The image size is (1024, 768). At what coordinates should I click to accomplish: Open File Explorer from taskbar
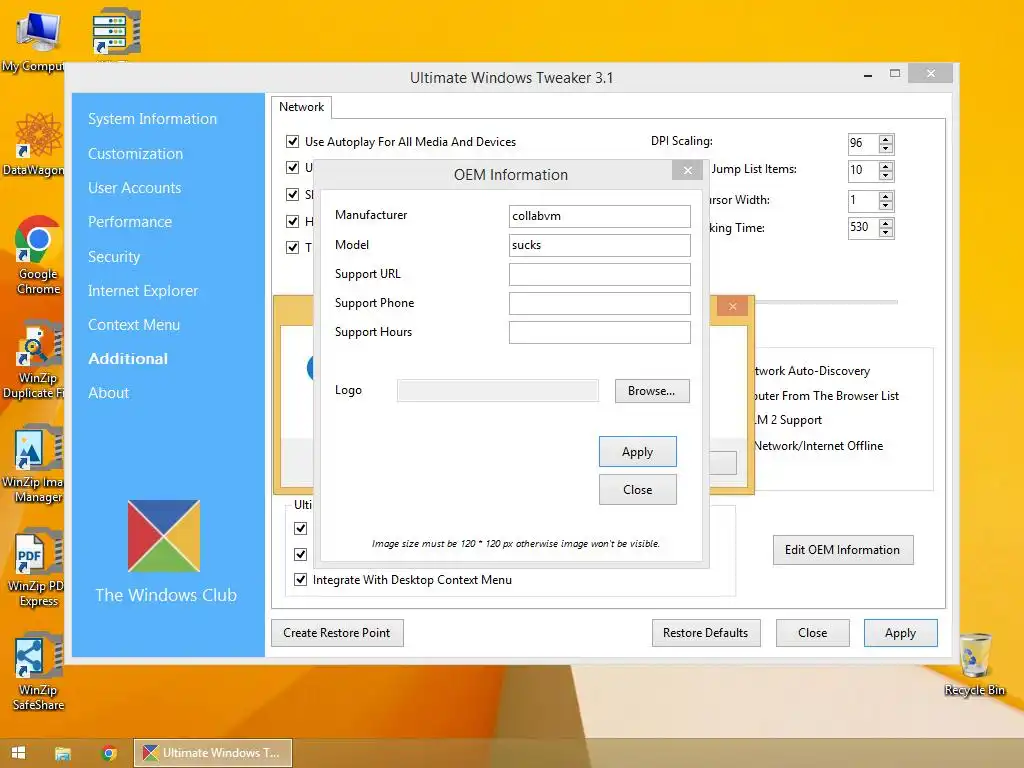click(x=63, y=753)
